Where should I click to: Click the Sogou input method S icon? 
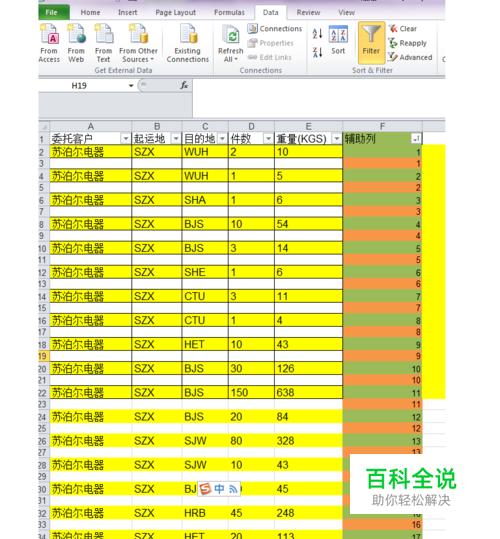coord(205,488)
